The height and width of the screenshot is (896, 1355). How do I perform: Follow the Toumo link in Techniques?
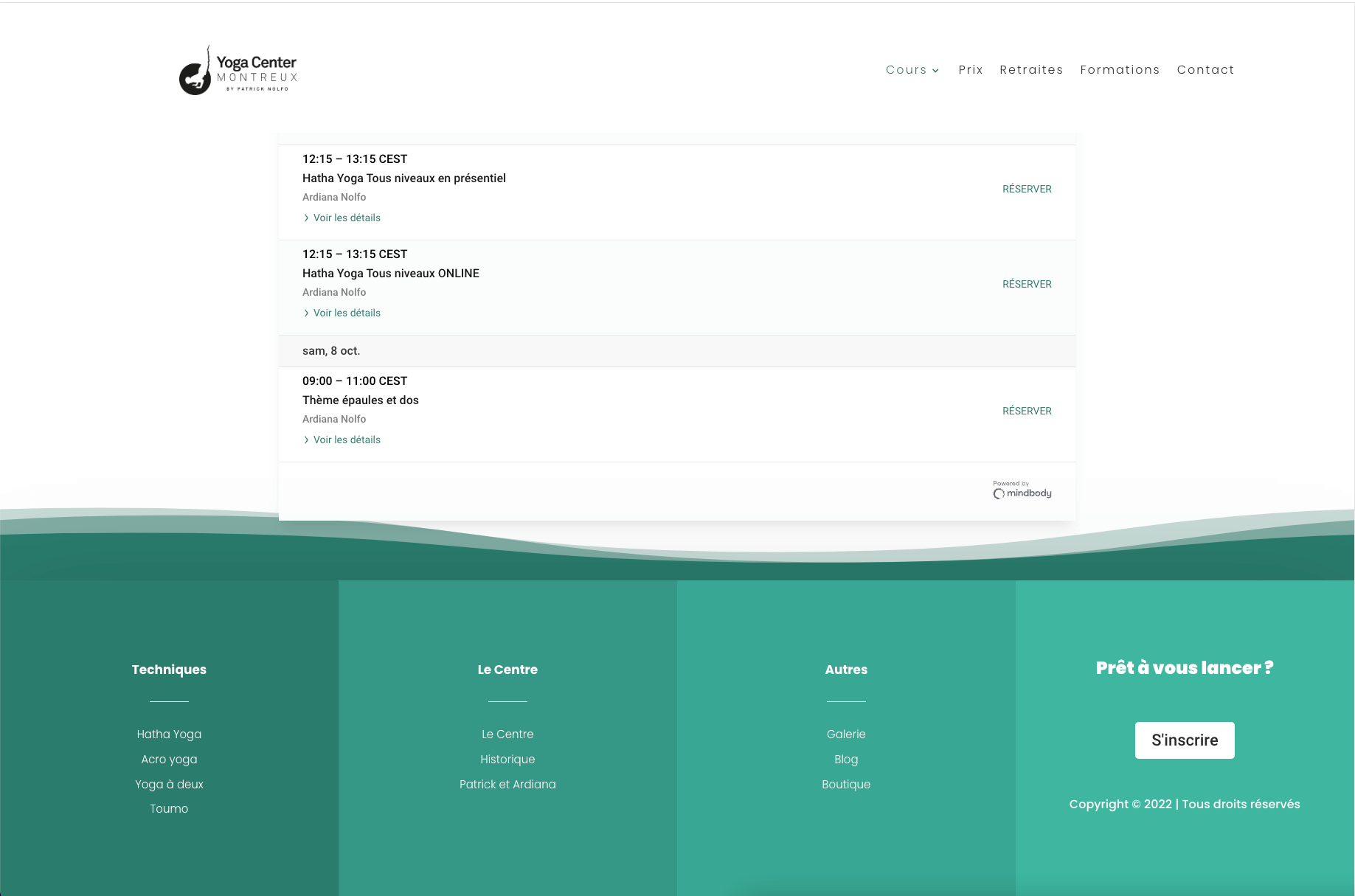tap(169, 809)
